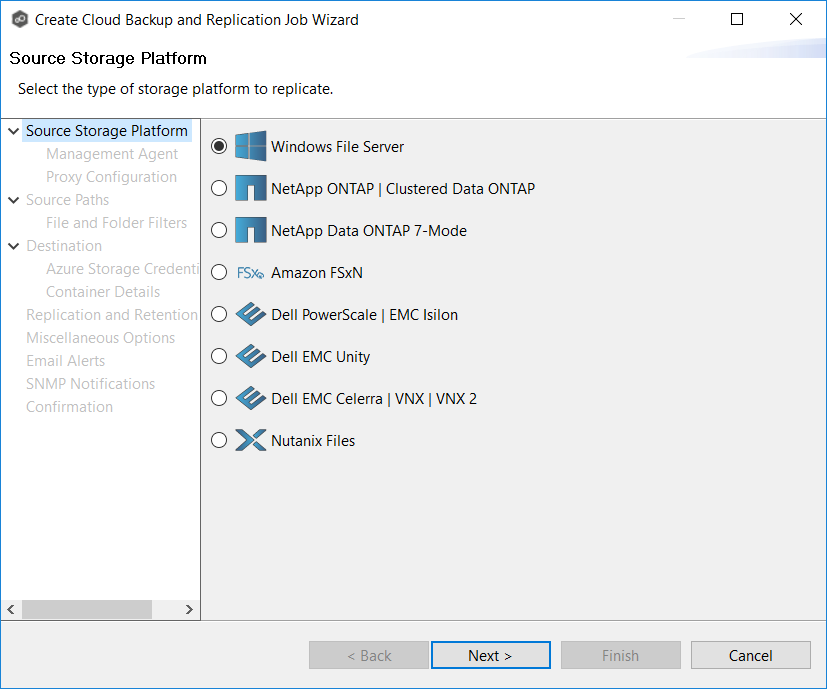Screen dimensions: 827x689
Task: Collapse the Source Paths tree section
Action: 12,199
